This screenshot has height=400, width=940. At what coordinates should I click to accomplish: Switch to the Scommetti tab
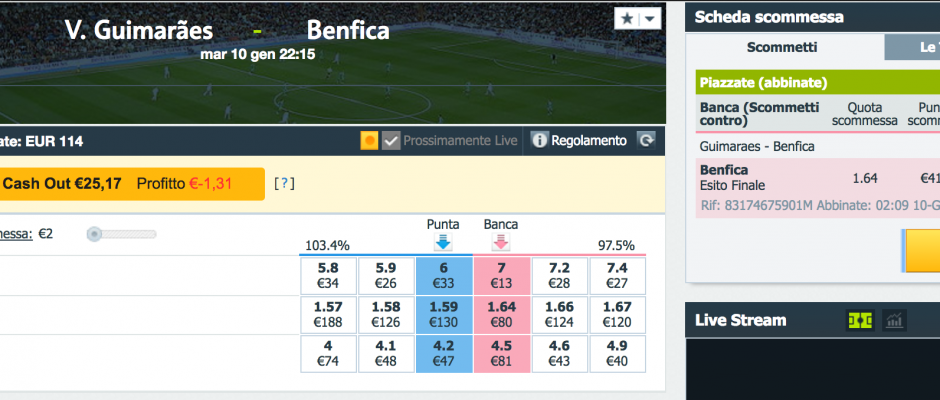[x=782, y=48]
